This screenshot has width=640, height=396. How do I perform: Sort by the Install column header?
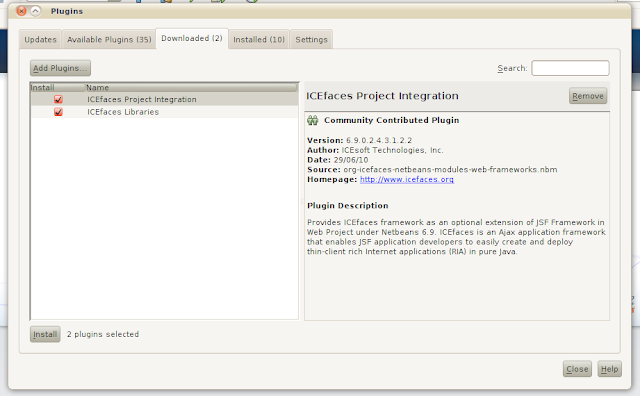click(58, 87)
